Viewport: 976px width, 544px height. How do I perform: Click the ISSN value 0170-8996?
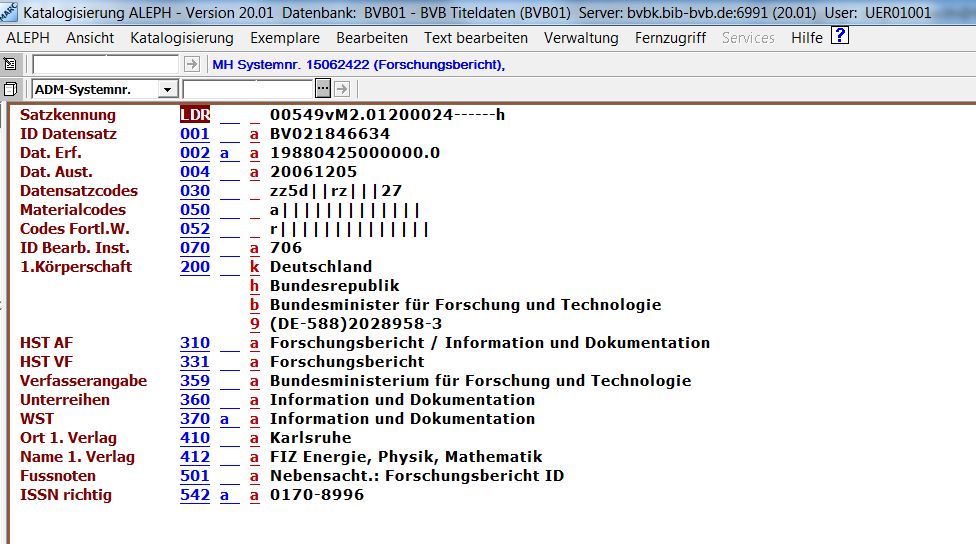pos(317,495)
